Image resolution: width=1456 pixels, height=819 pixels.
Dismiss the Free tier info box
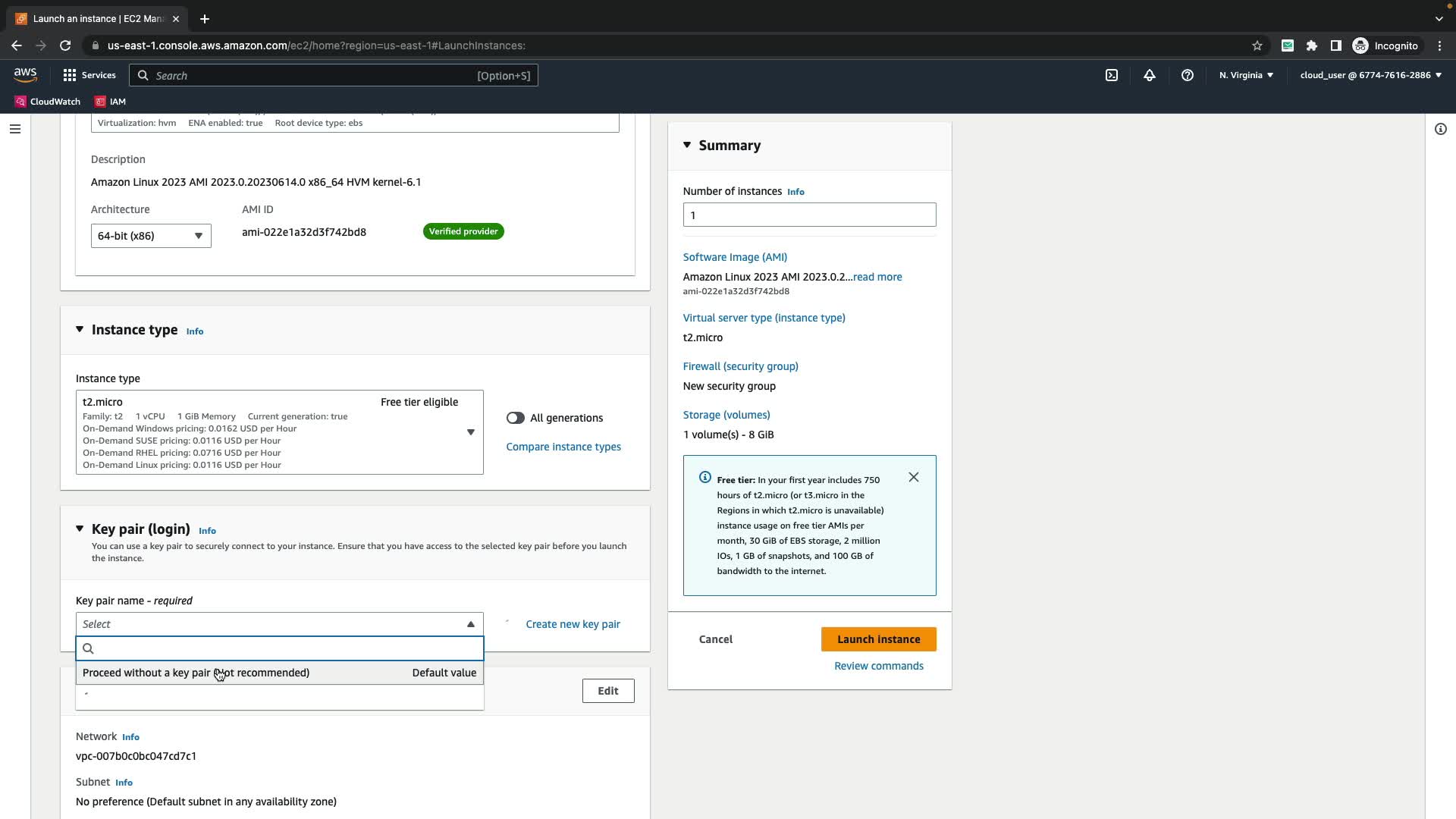click(x=913, y=477)
